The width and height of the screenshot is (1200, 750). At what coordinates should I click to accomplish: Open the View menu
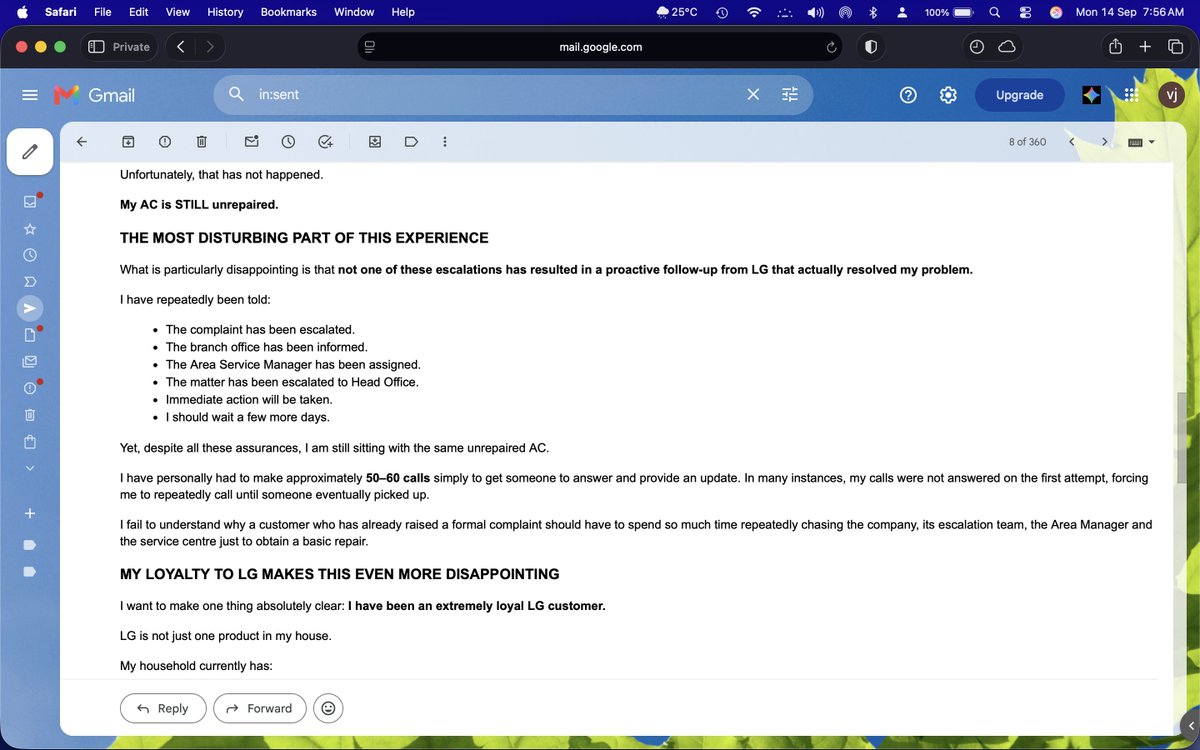click(x=177, y=12)
